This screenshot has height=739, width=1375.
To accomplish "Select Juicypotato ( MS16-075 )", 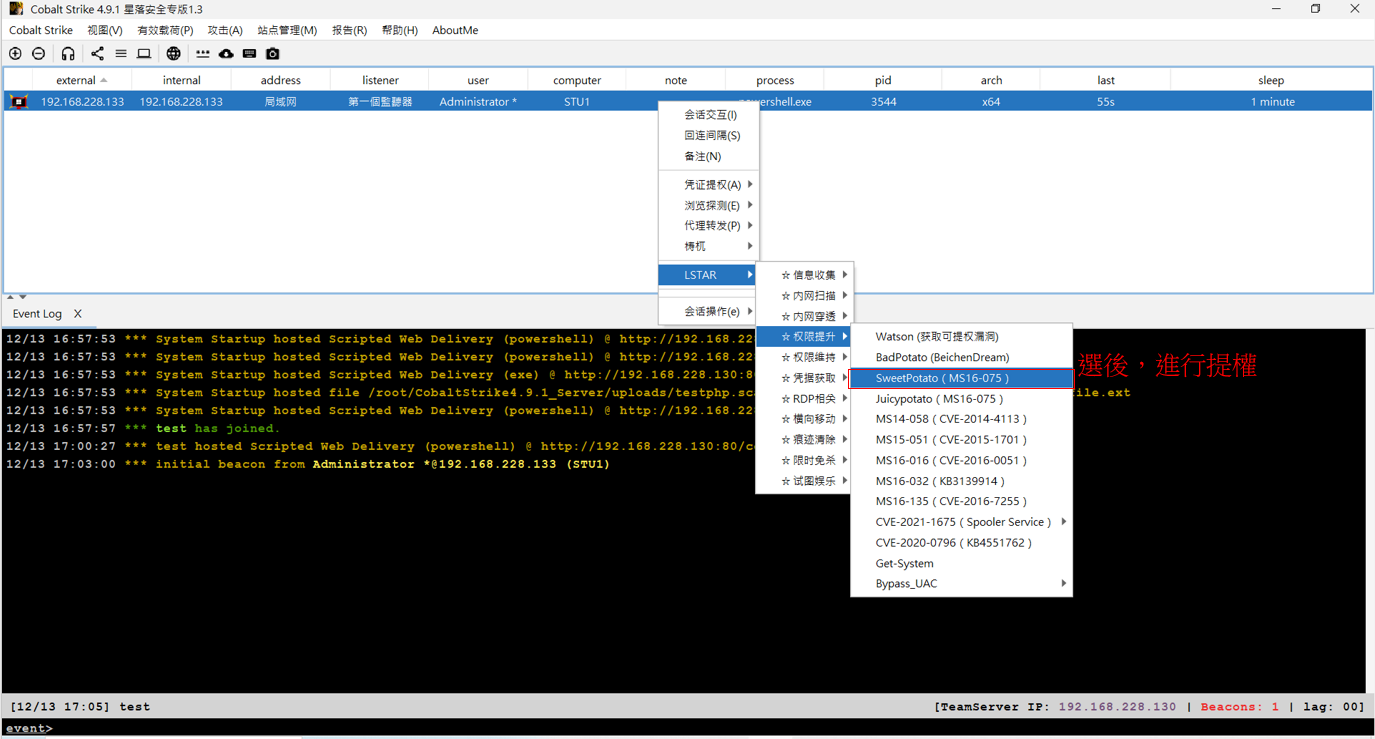I will point(961,399).
